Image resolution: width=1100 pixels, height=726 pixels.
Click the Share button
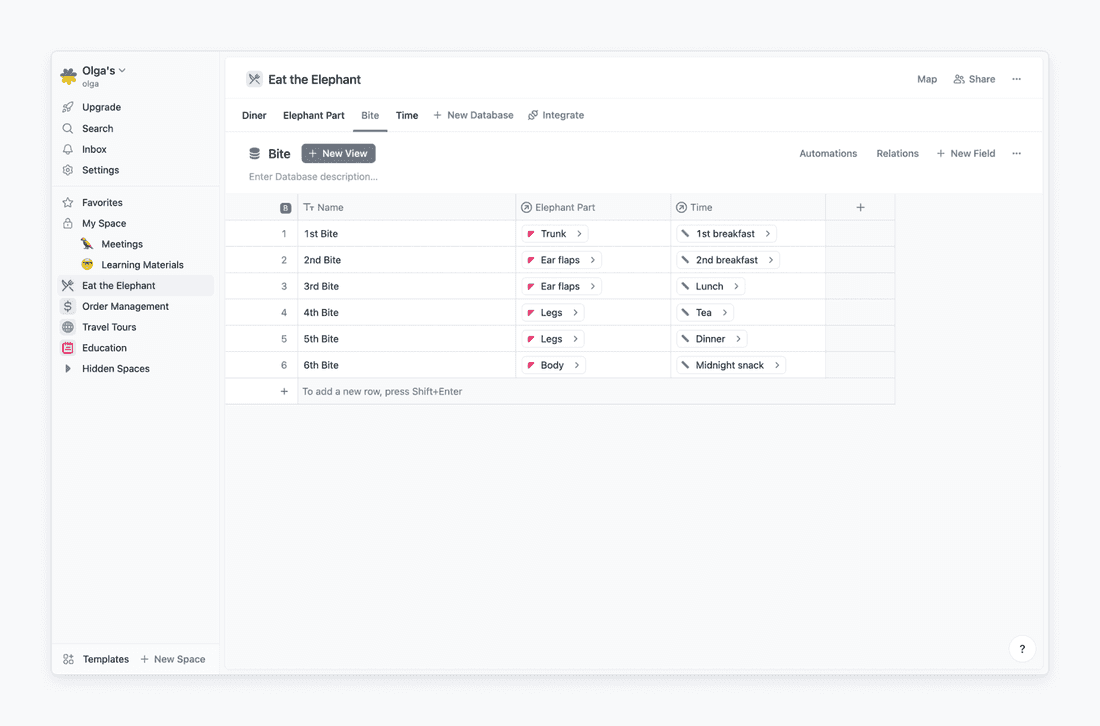pyautogui.click(x=974, y=78)
